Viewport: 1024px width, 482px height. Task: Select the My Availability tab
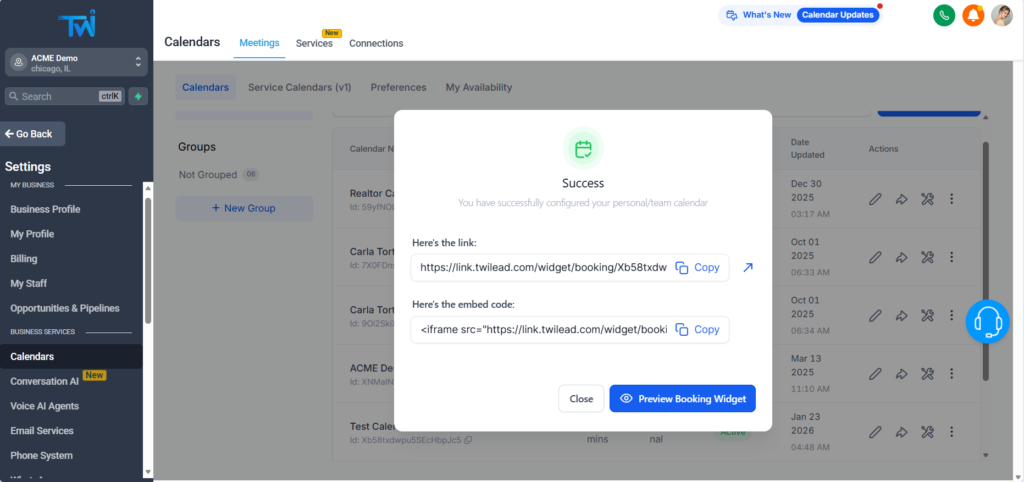[479, 88]
